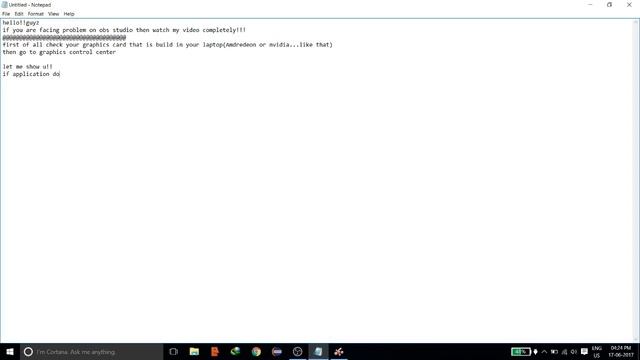Click the Notepad icon in title bar

coord(4,5)
